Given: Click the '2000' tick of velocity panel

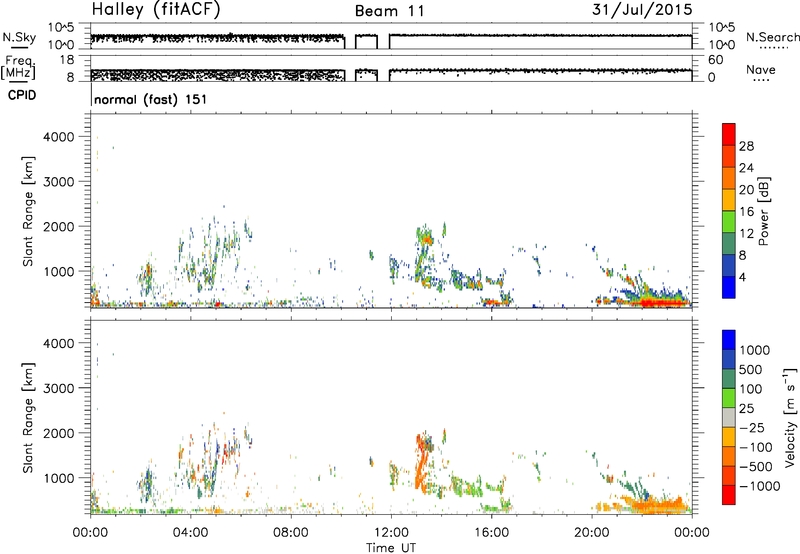Looking at the screenshot, I should [x=59, y=433].
